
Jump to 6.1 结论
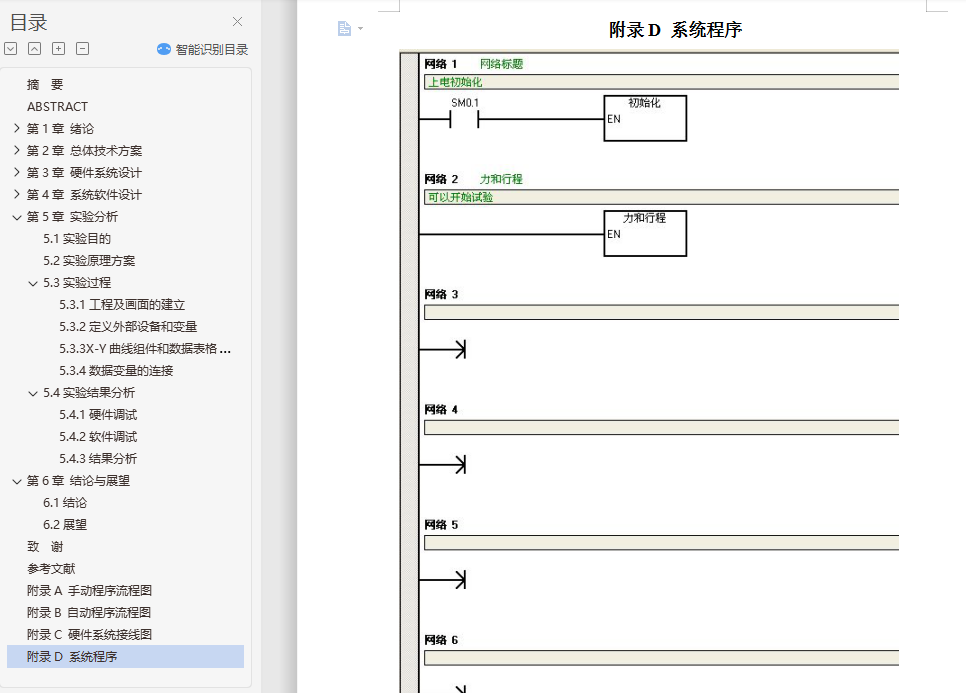pos(65,503)
